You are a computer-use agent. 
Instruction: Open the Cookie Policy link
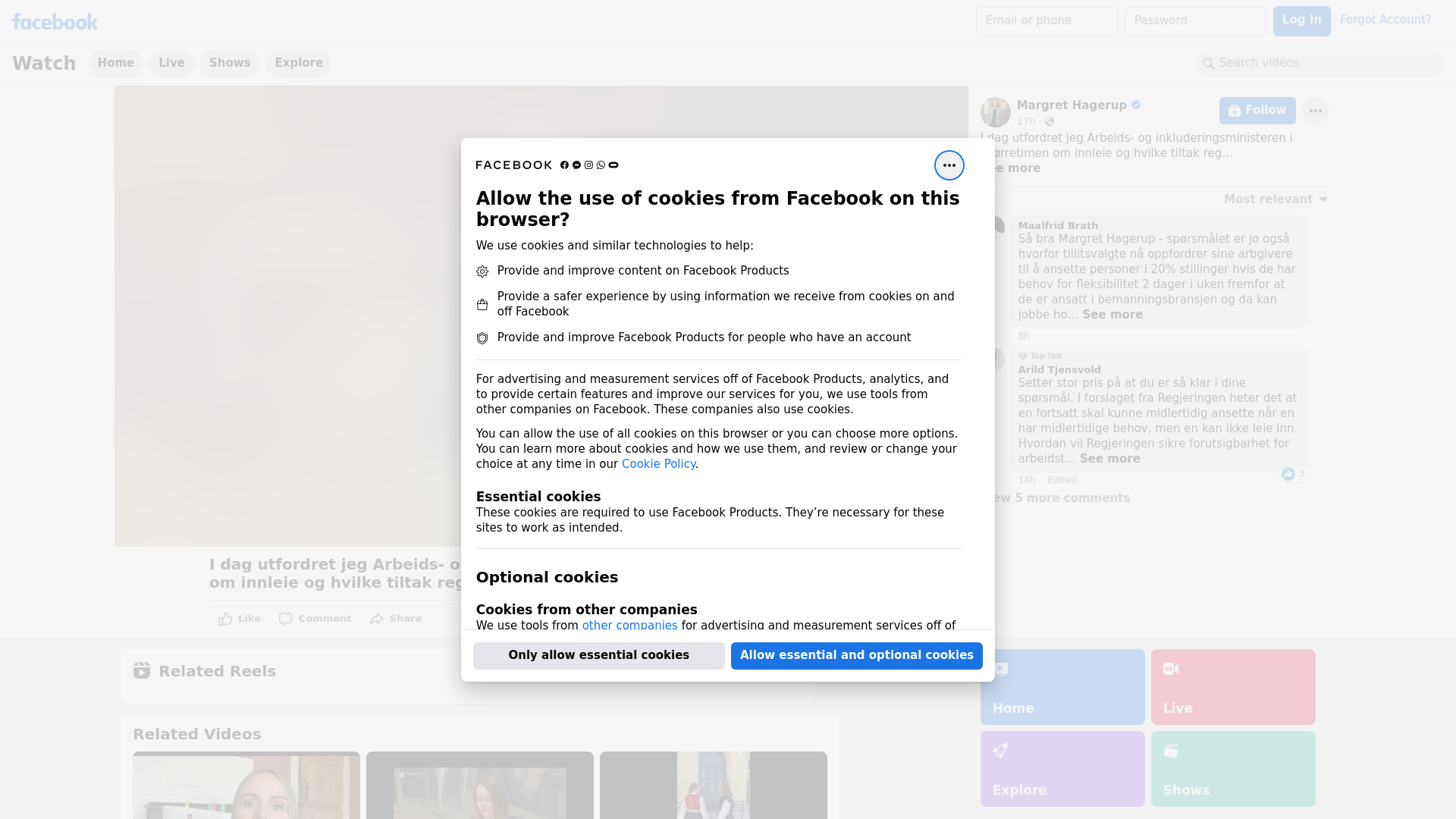click(658, 464)
